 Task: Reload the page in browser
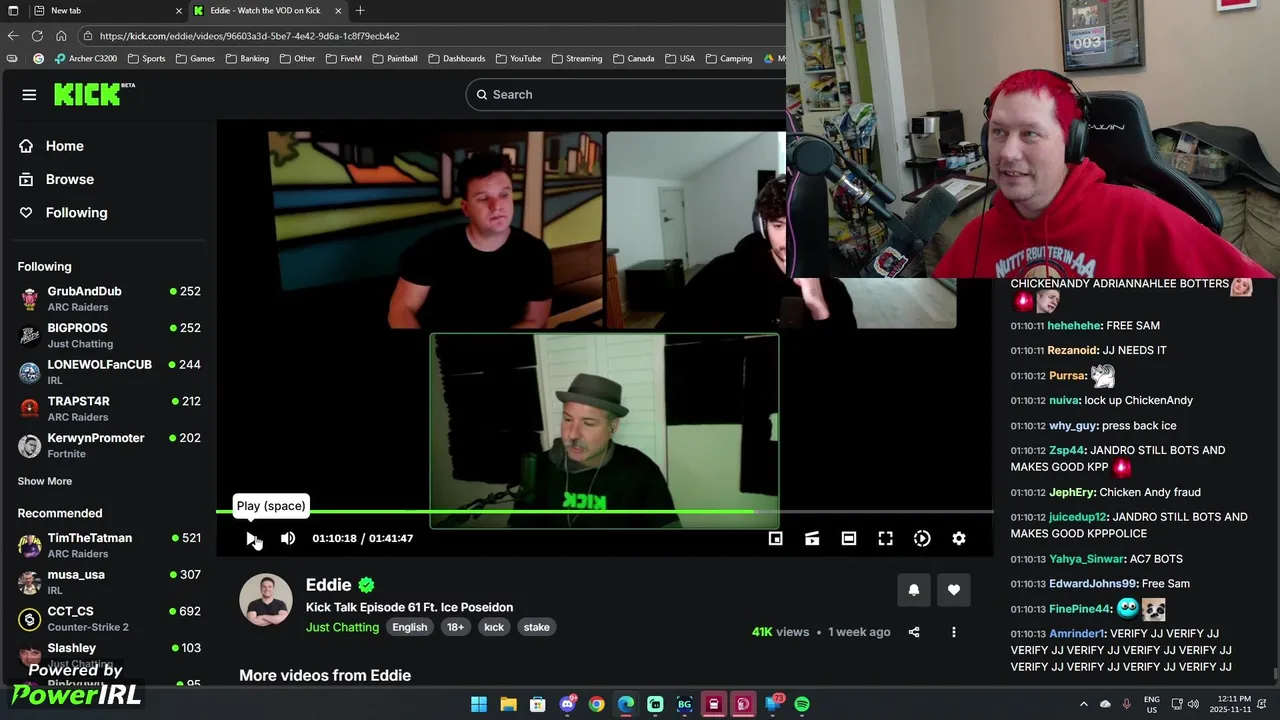(37, 36)
